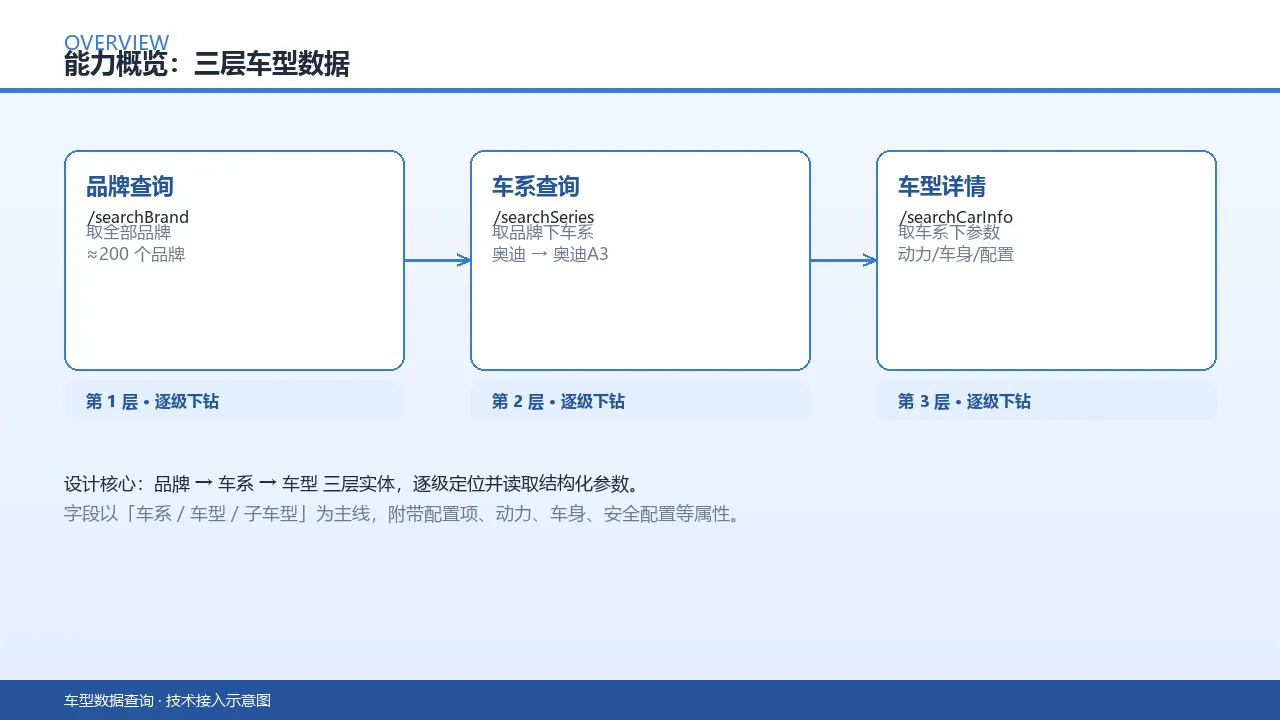The image size is (1280, 720).
Task: Click the arrow from 品牌查询 to 车系查询
Action: tap(437, 261)
